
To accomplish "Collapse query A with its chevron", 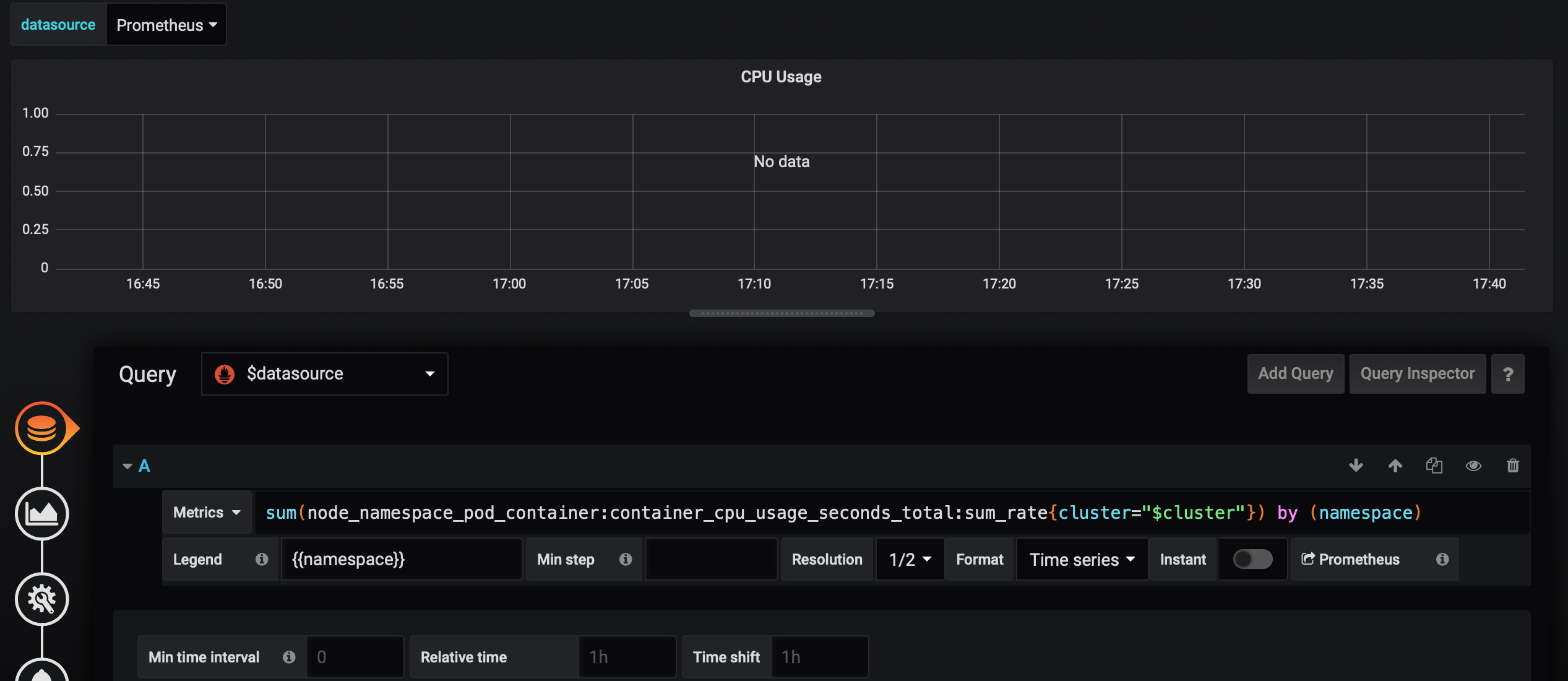I will click(127, 466).
